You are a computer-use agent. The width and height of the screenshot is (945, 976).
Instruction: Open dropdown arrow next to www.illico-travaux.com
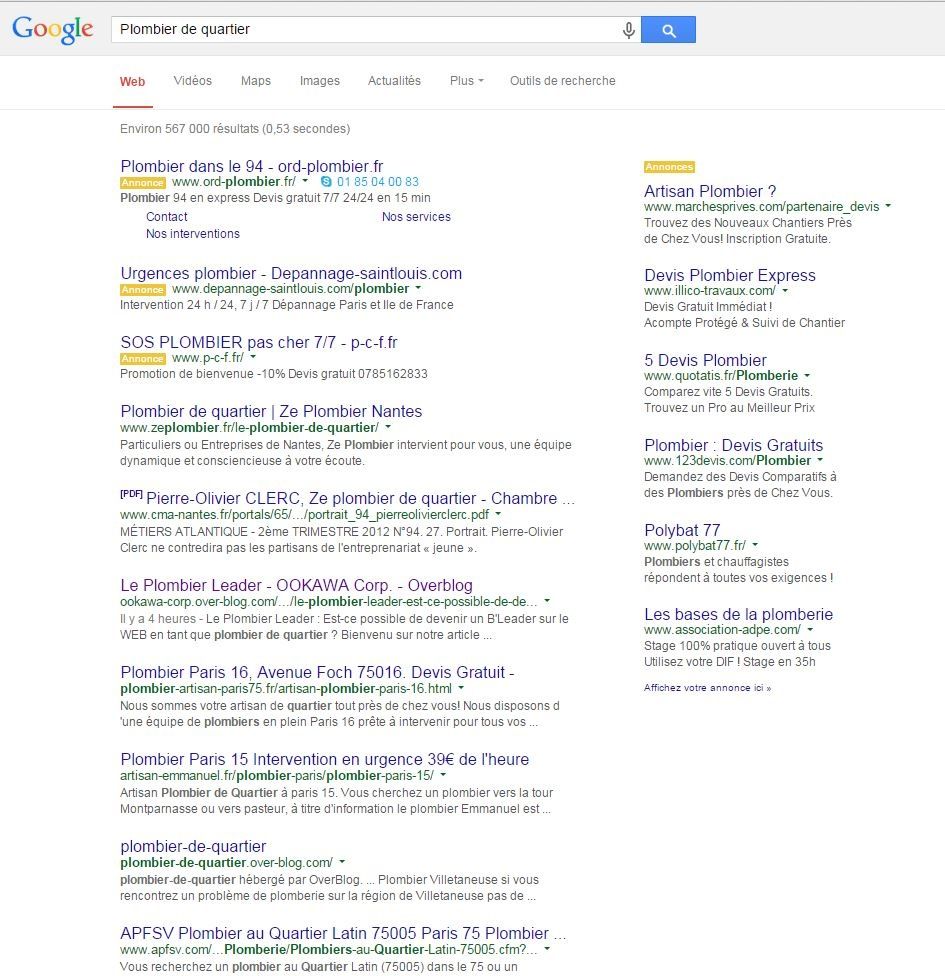click(x=785, y=290)
